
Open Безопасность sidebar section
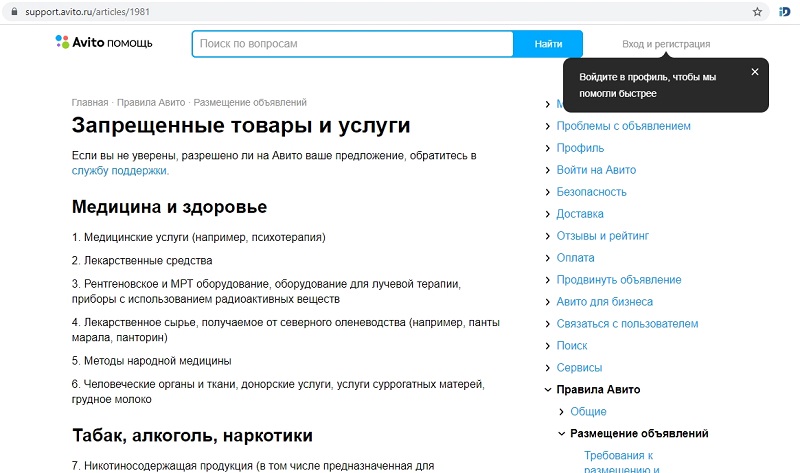click(x=591, y=192)
